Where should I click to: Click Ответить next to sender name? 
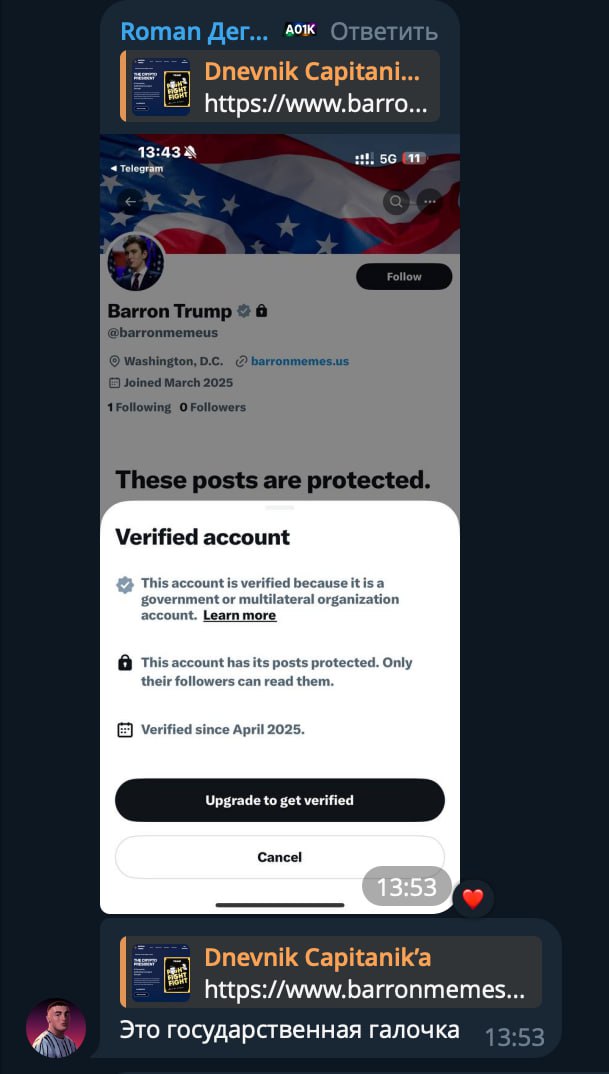click(384, 32)
